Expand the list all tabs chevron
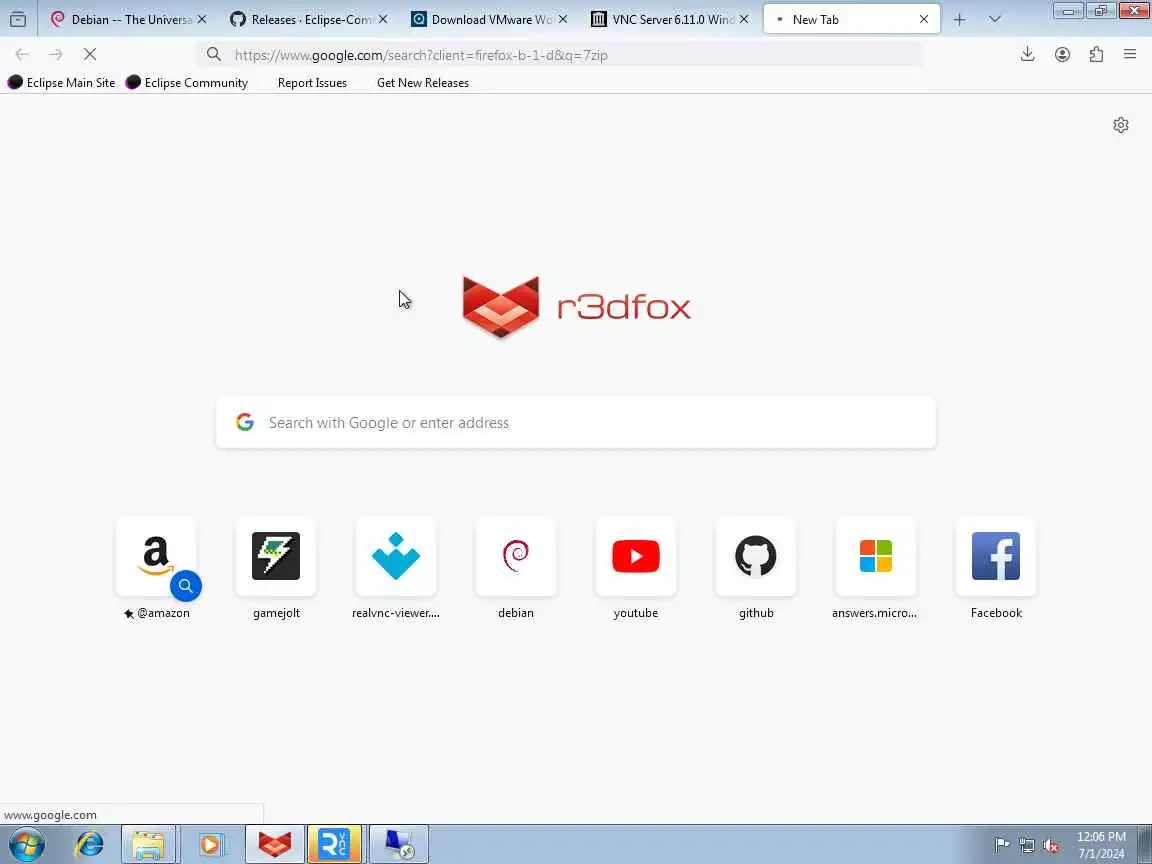1152x864 pixels. [x=995, y=20]
